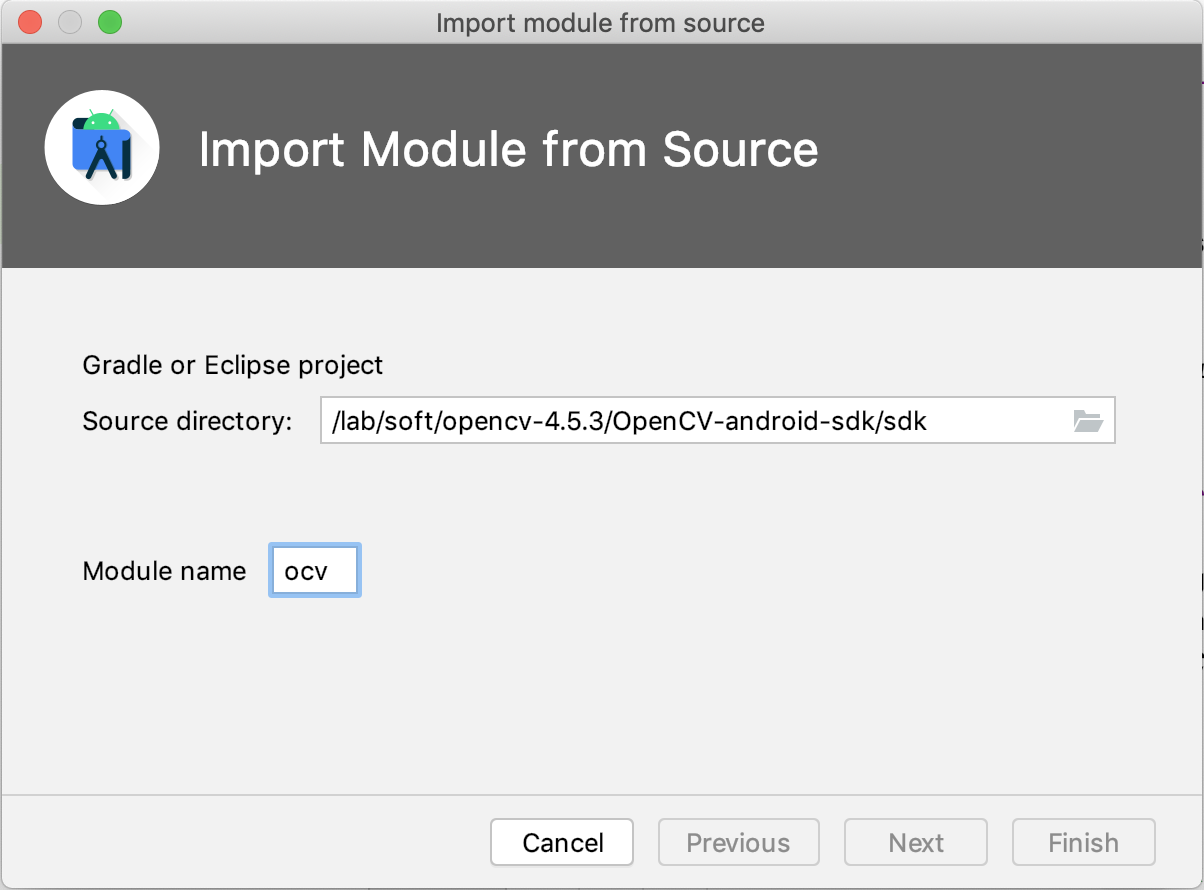Click the Android Studio logo in header
This screenshot has height=890, width=1204.
[102, 148]
